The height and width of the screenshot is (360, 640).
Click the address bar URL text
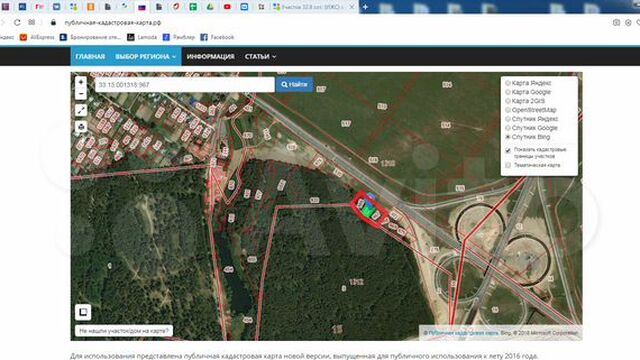click(x=113, y=22)
